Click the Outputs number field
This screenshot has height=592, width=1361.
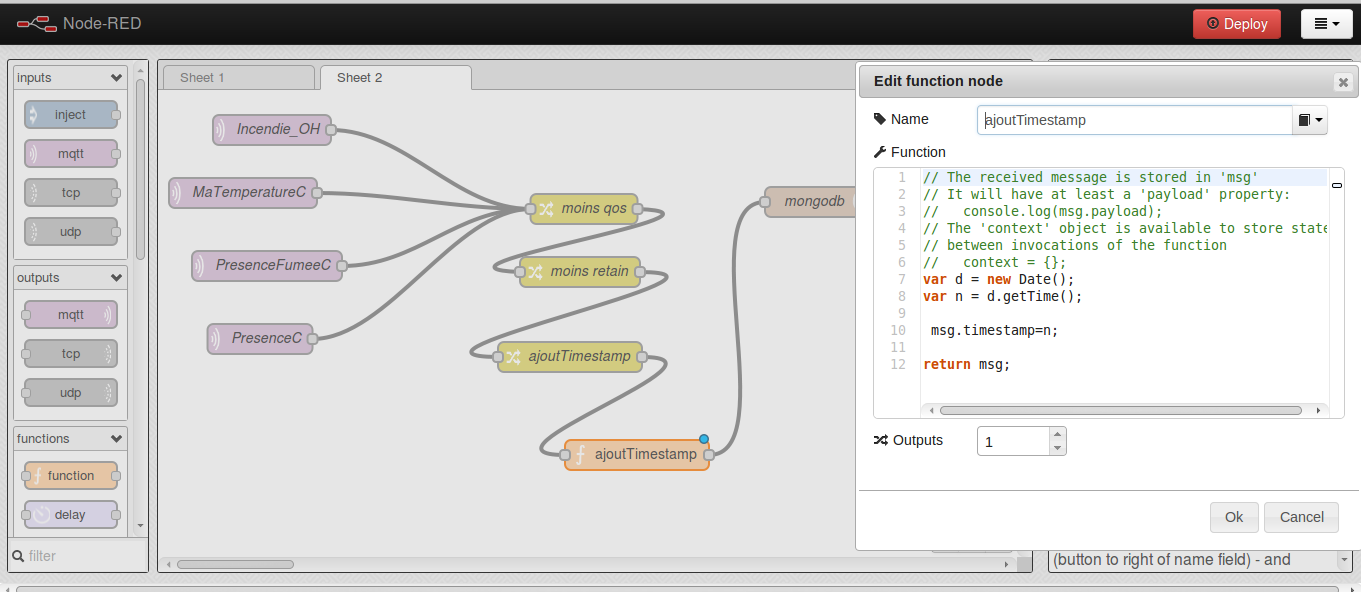[1014, 441]
